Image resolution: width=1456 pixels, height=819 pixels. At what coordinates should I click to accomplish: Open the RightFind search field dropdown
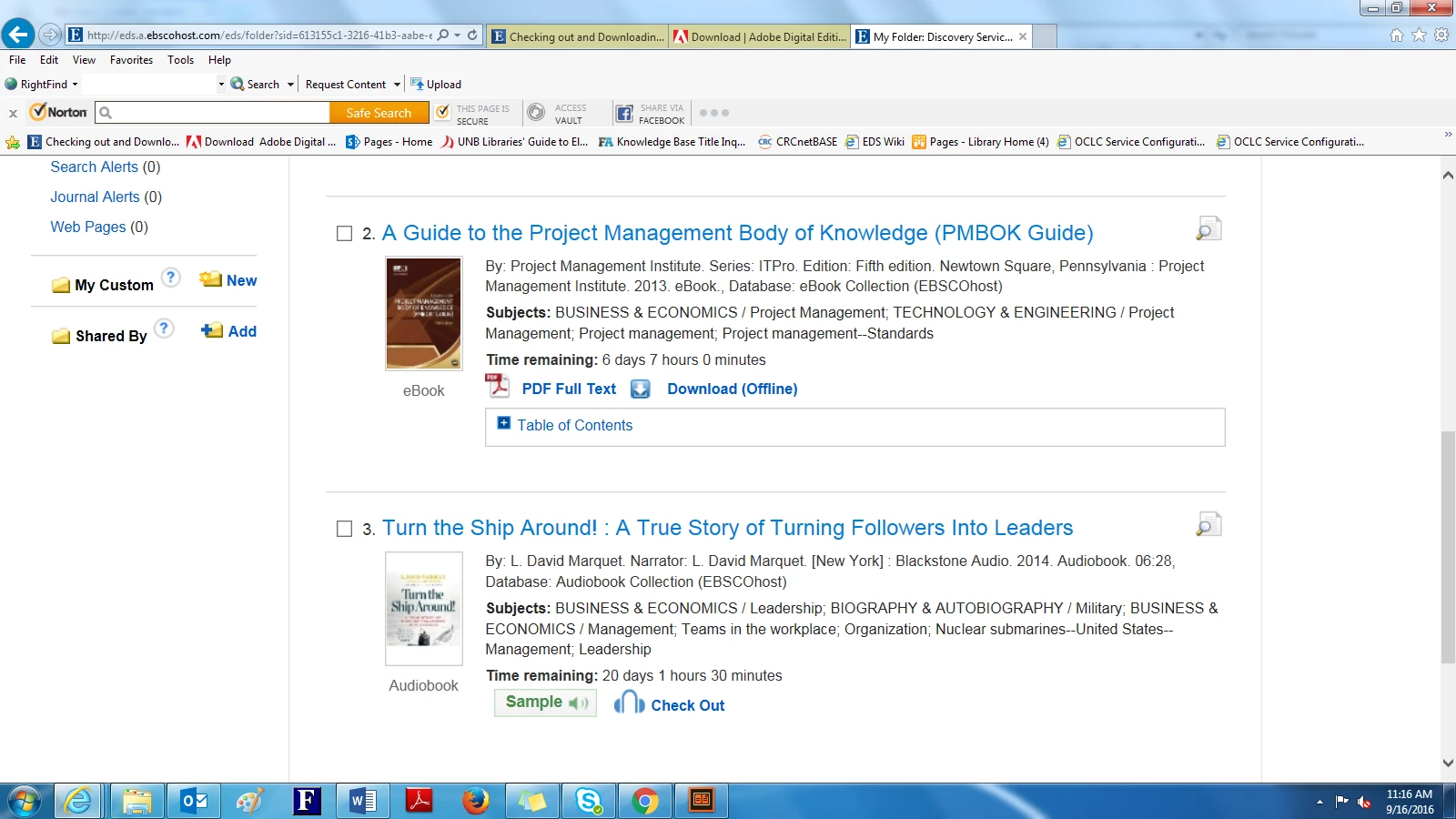click(221, 85)
